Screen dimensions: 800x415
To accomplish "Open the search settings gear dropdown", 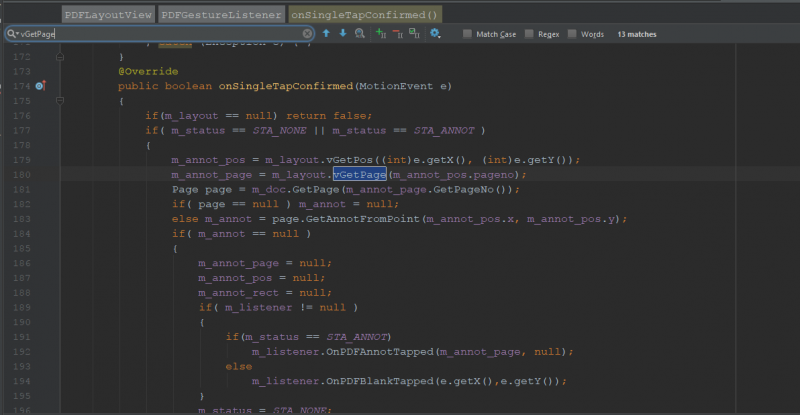I will click(x=435, y=34).
